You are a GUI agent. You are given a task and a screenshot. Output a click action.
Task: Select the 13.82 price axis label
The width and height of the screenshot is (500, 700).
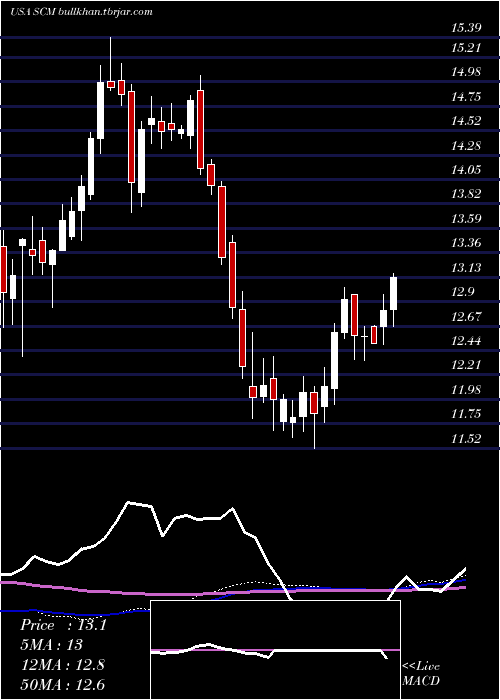[466, 194]
